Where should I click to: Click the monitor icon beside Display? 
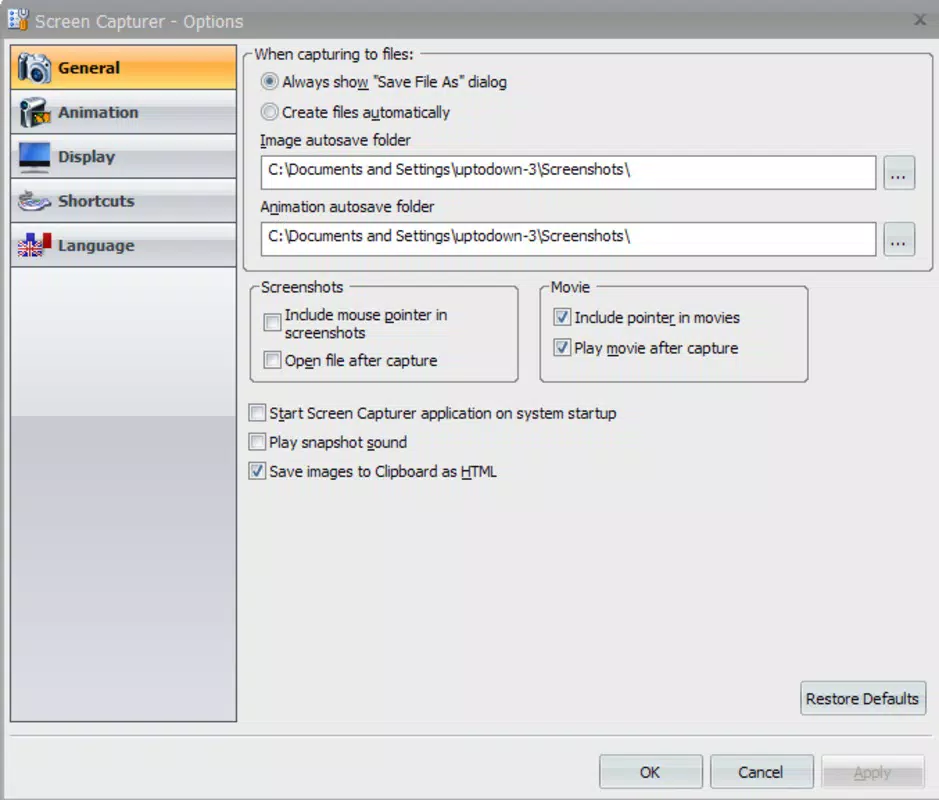click(34, 157)
